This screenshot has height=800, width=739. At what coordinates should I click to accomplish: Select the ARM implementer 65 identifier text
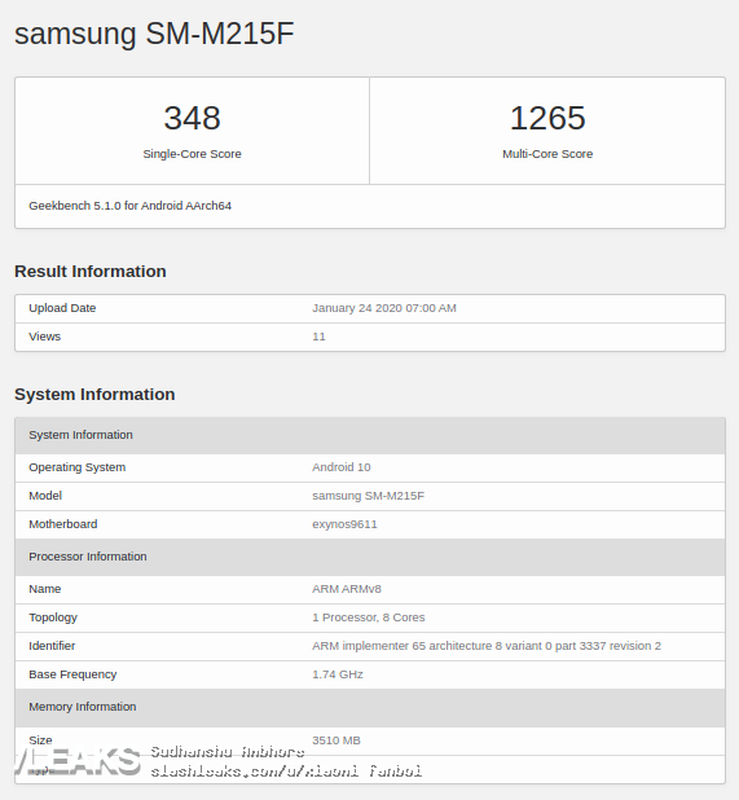pyautogui.click(x=486, y=646)
